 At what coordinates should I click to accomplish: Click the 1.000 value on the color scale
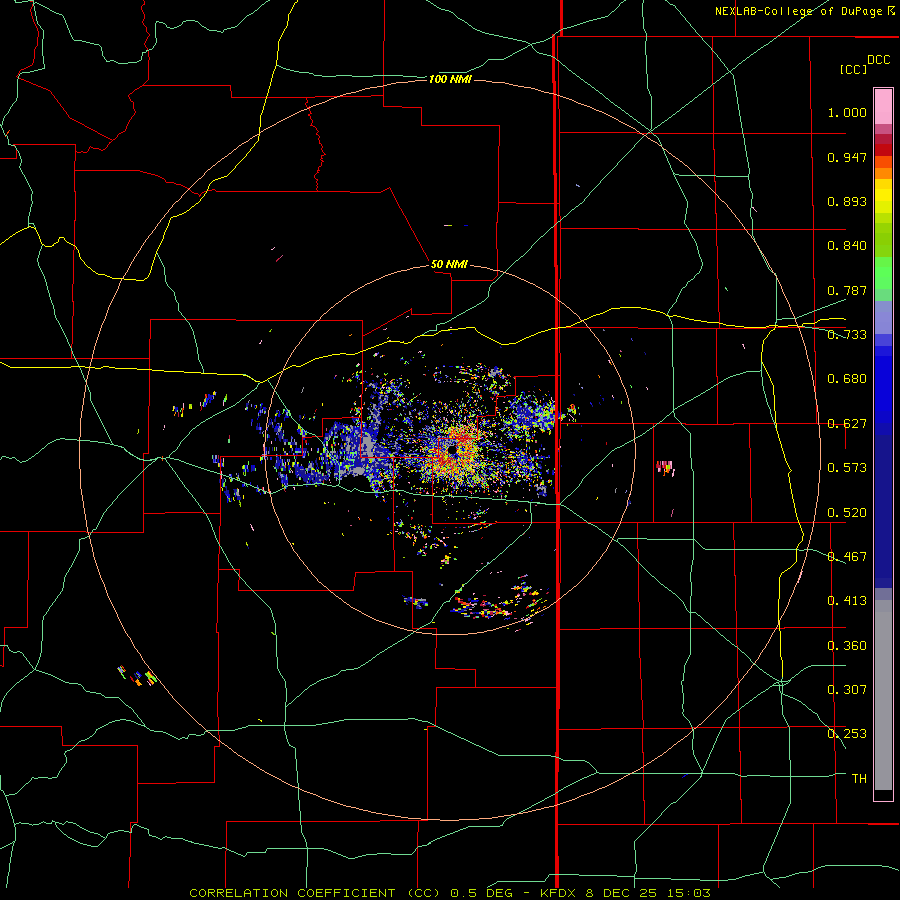point(847,112)
